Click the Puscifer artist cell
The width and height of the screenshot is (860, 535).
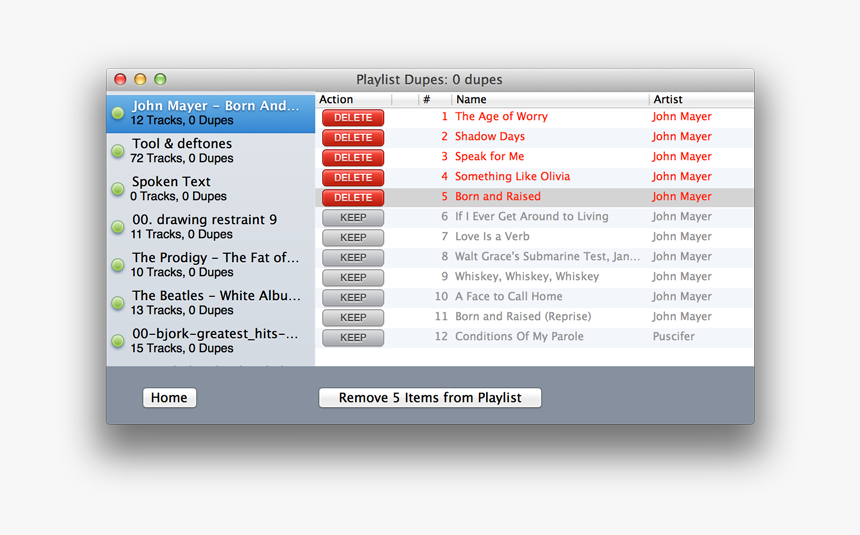click(x=674, y=336)
